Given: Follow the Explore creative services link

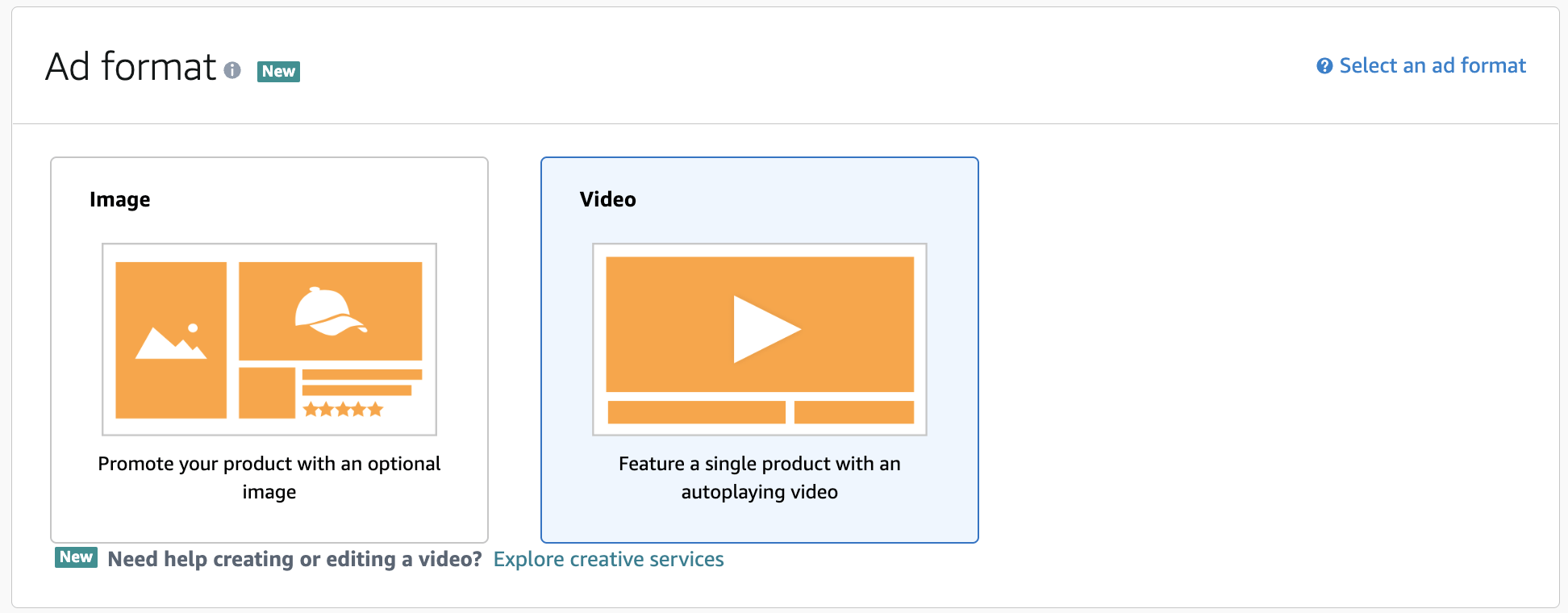Looking at the screenshot, I should pos(609,559).
